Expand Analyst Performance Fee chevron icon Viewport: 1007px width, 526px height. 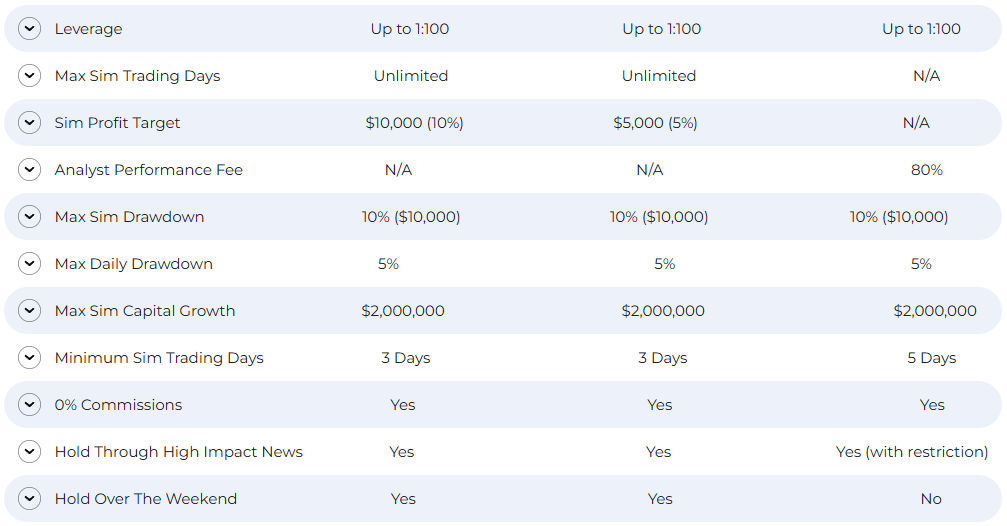pyautogui.click(x=30, y=170)
